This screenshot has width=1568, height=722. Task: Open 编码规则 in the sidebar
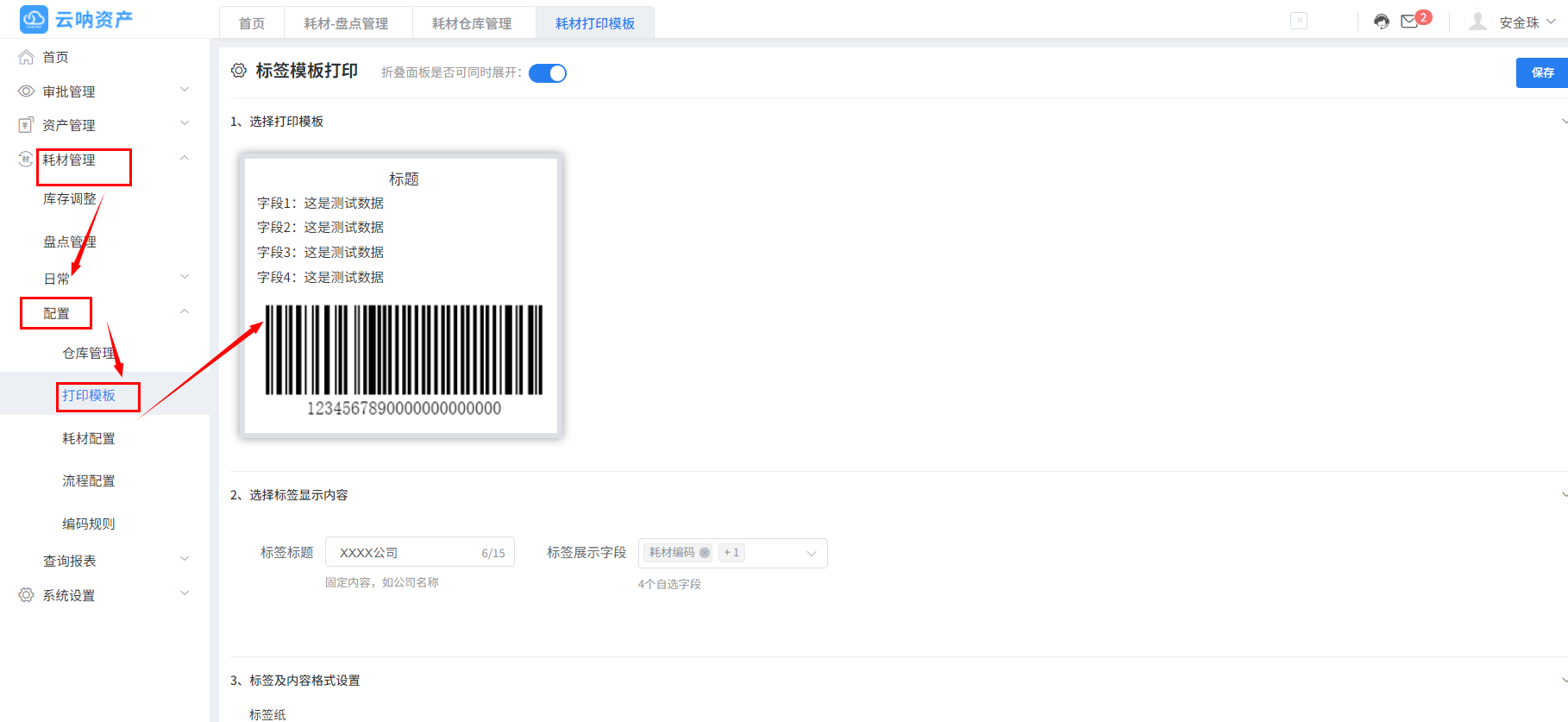coord(89,524)
